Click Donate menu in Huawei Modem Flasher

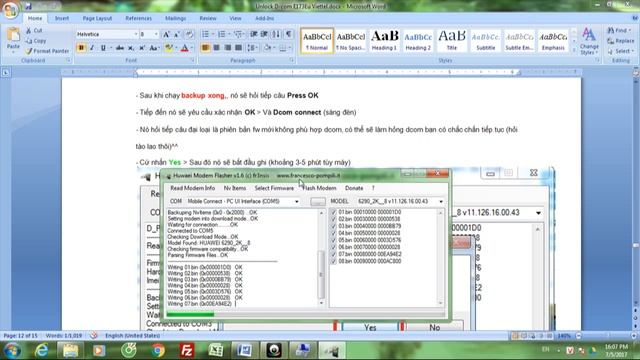tap(354, 188)
